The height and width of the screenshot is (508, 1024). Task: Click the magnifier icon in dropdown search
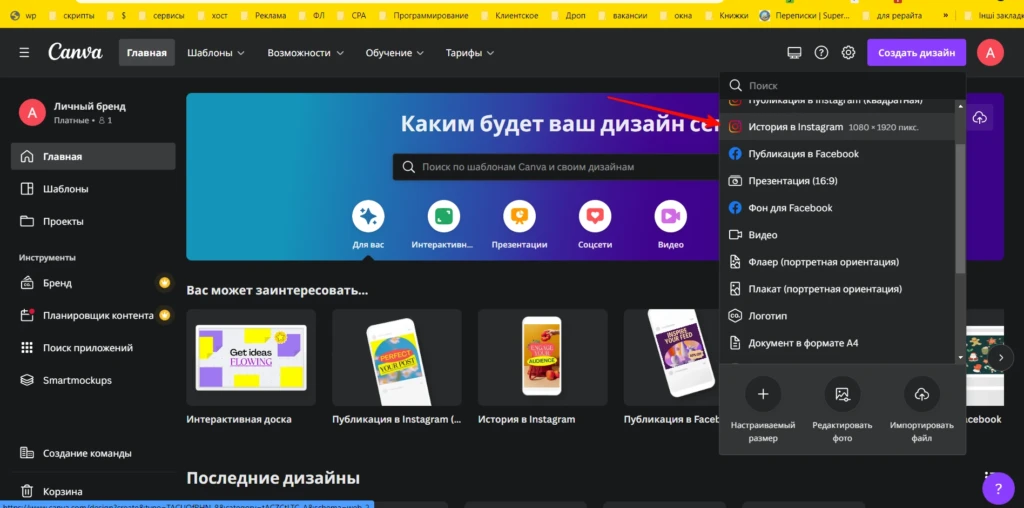pyautogui.click(x=735, y=86)
